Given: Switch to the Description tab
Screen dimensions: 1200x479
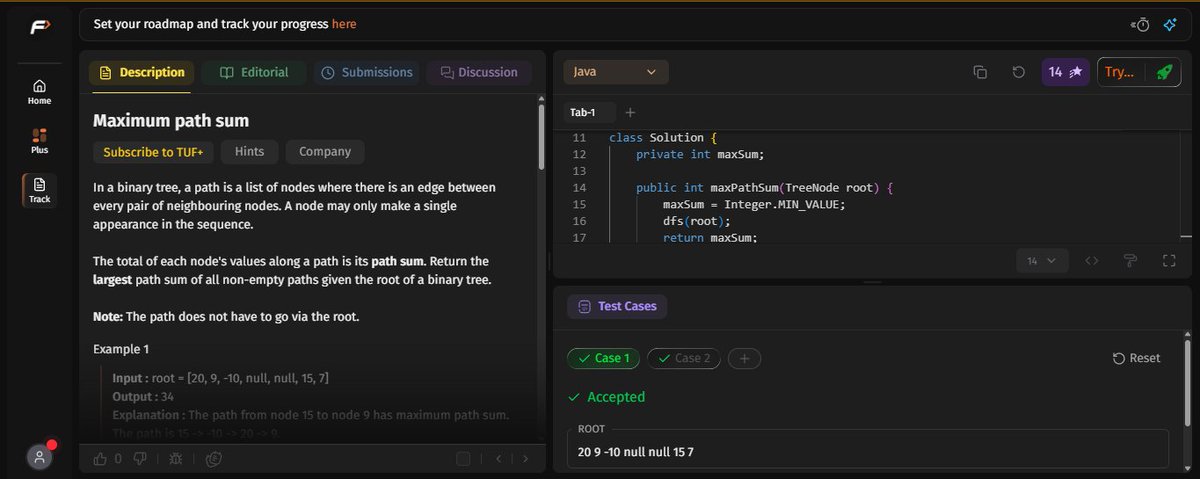Looking at the screenshot, I should [140, 72].
